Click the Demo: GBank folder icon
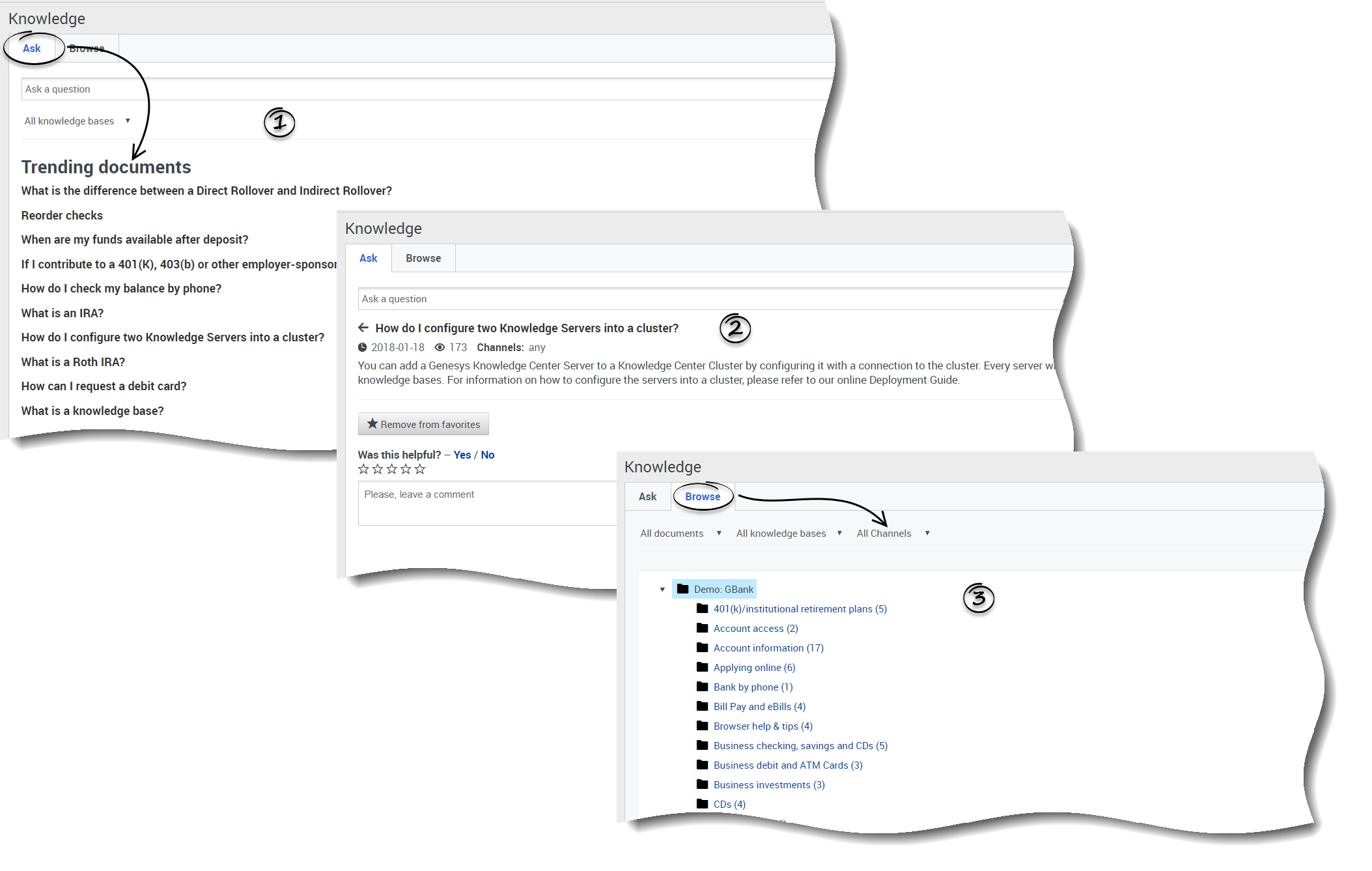This screenshot has height=871, width=1372. [682, 589]
